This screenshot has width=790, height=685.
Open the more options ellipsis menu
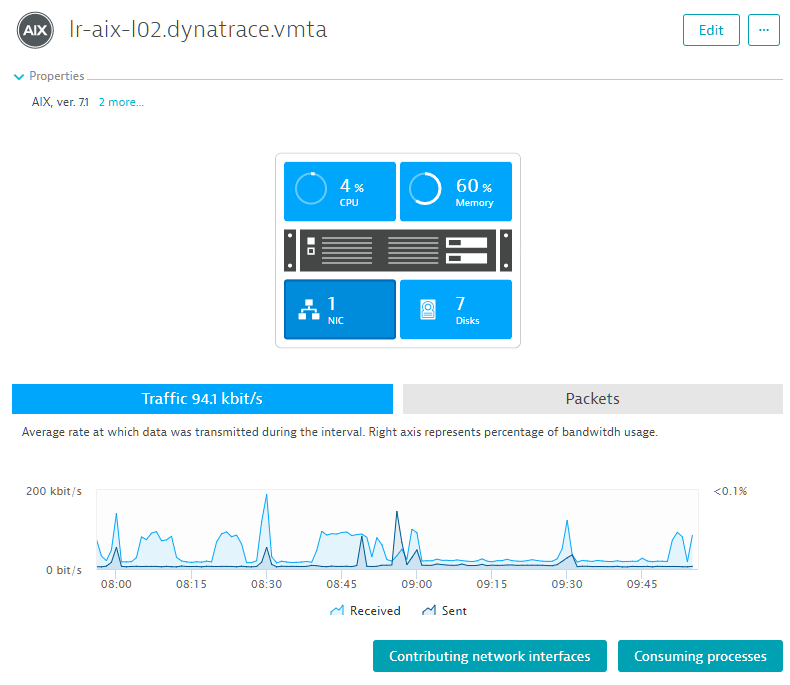click(x=763, y=30)
